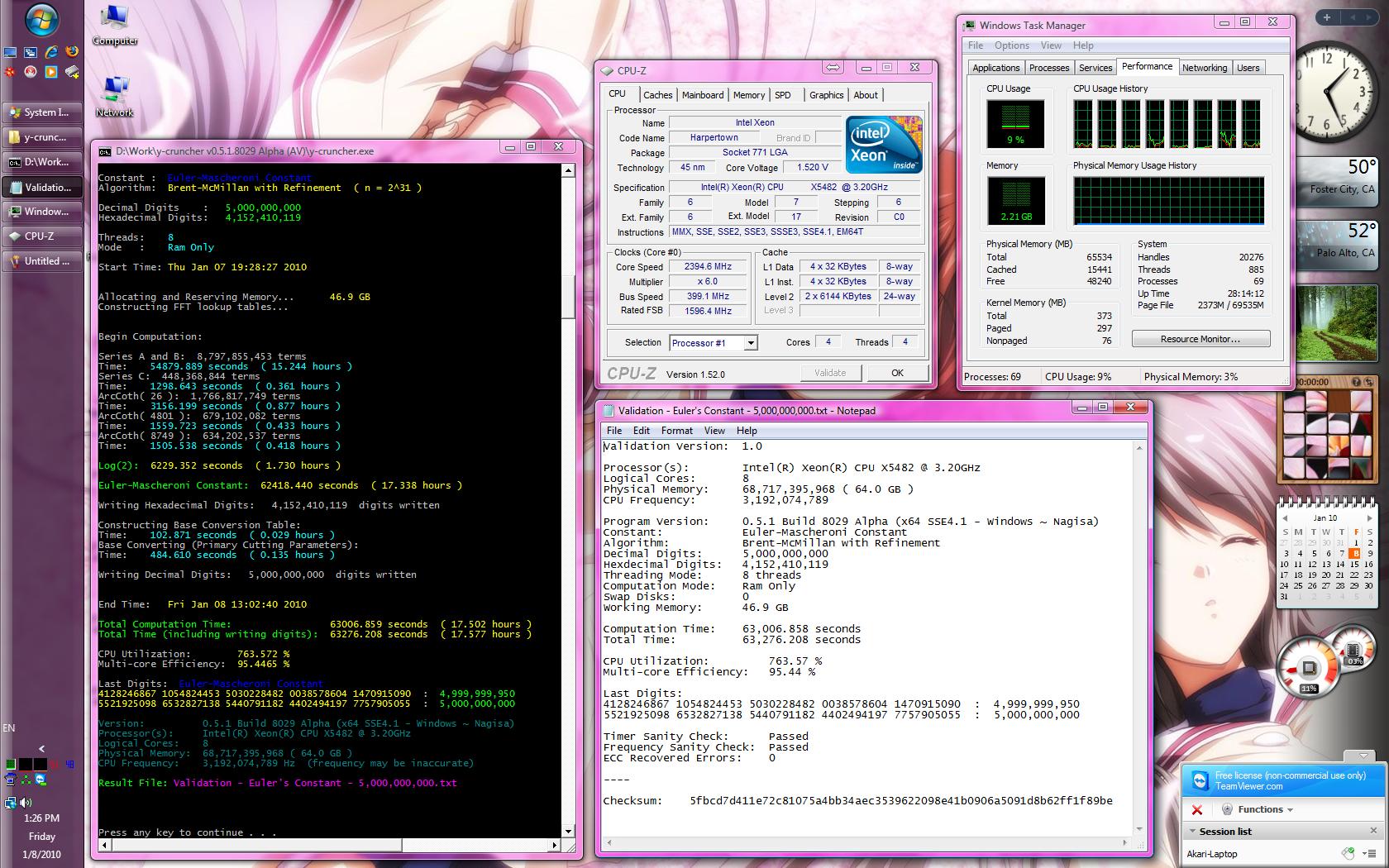Open the Format menu in Notepad
The width and height of the screenshot is (1389, 868).
676,431
